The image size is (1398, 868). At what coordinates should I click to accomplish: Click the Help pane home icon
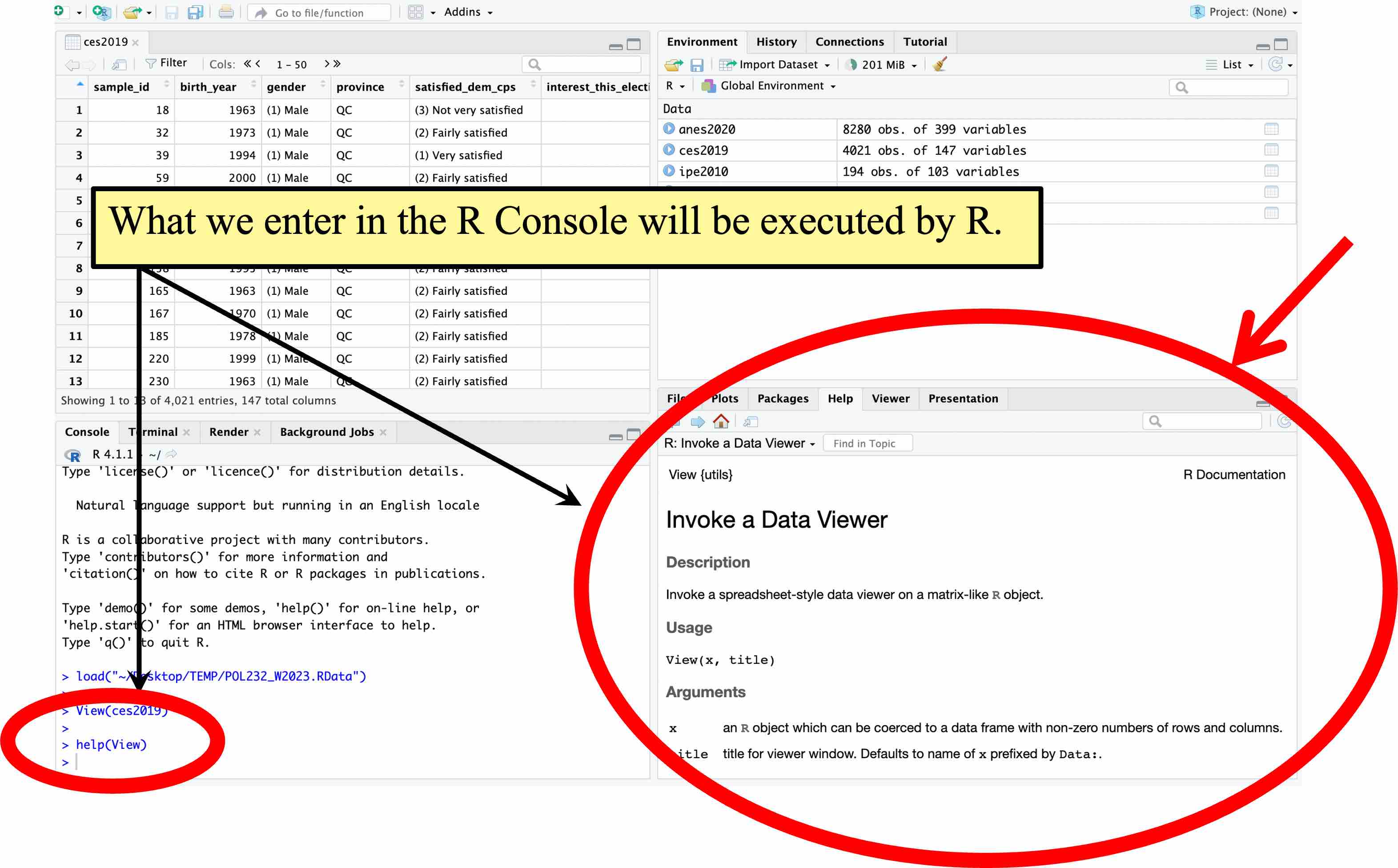pyautogui.click(x=721, y=422)
